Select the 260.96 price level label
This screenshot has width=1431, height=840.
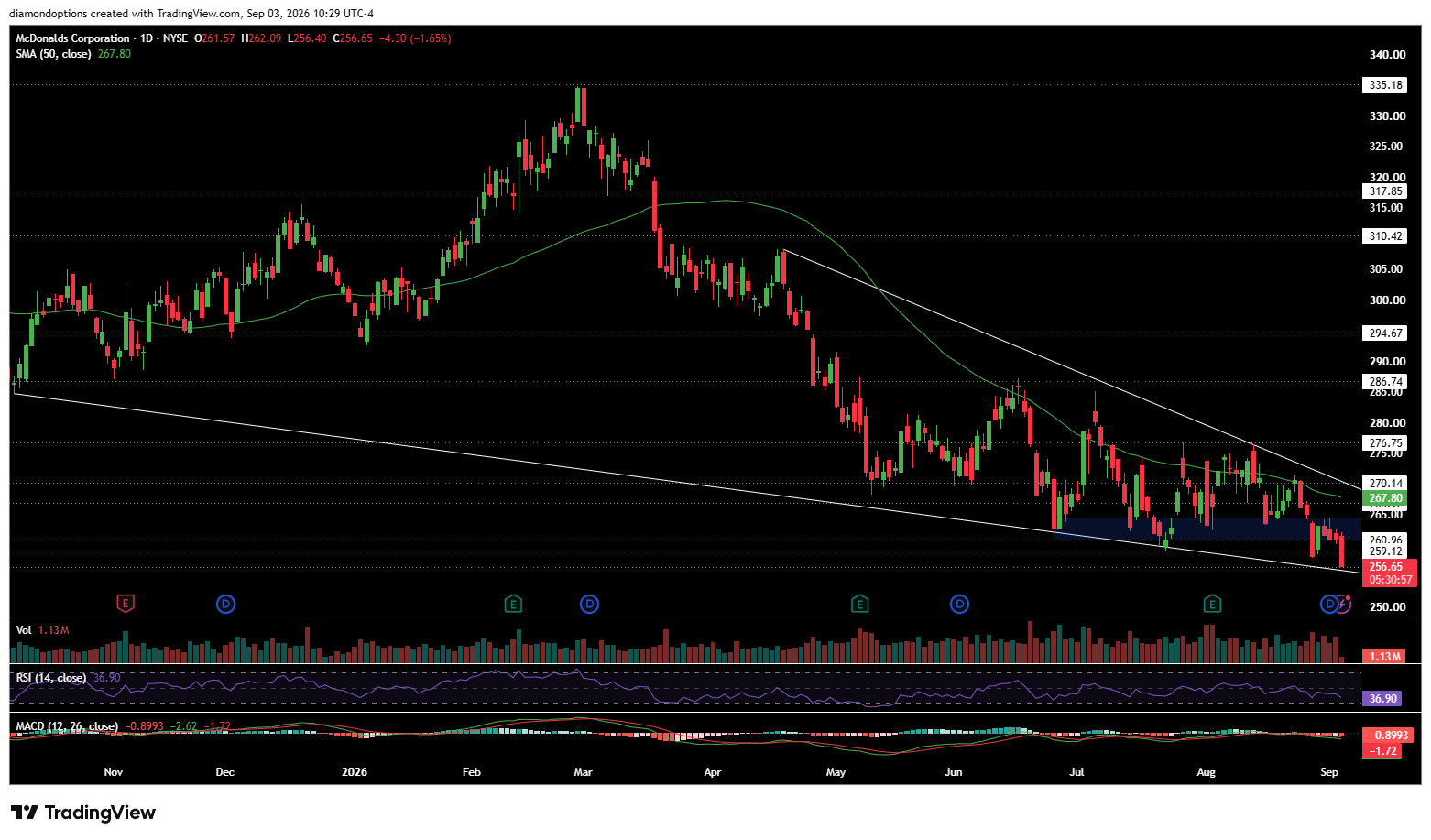click(1385, 540)
